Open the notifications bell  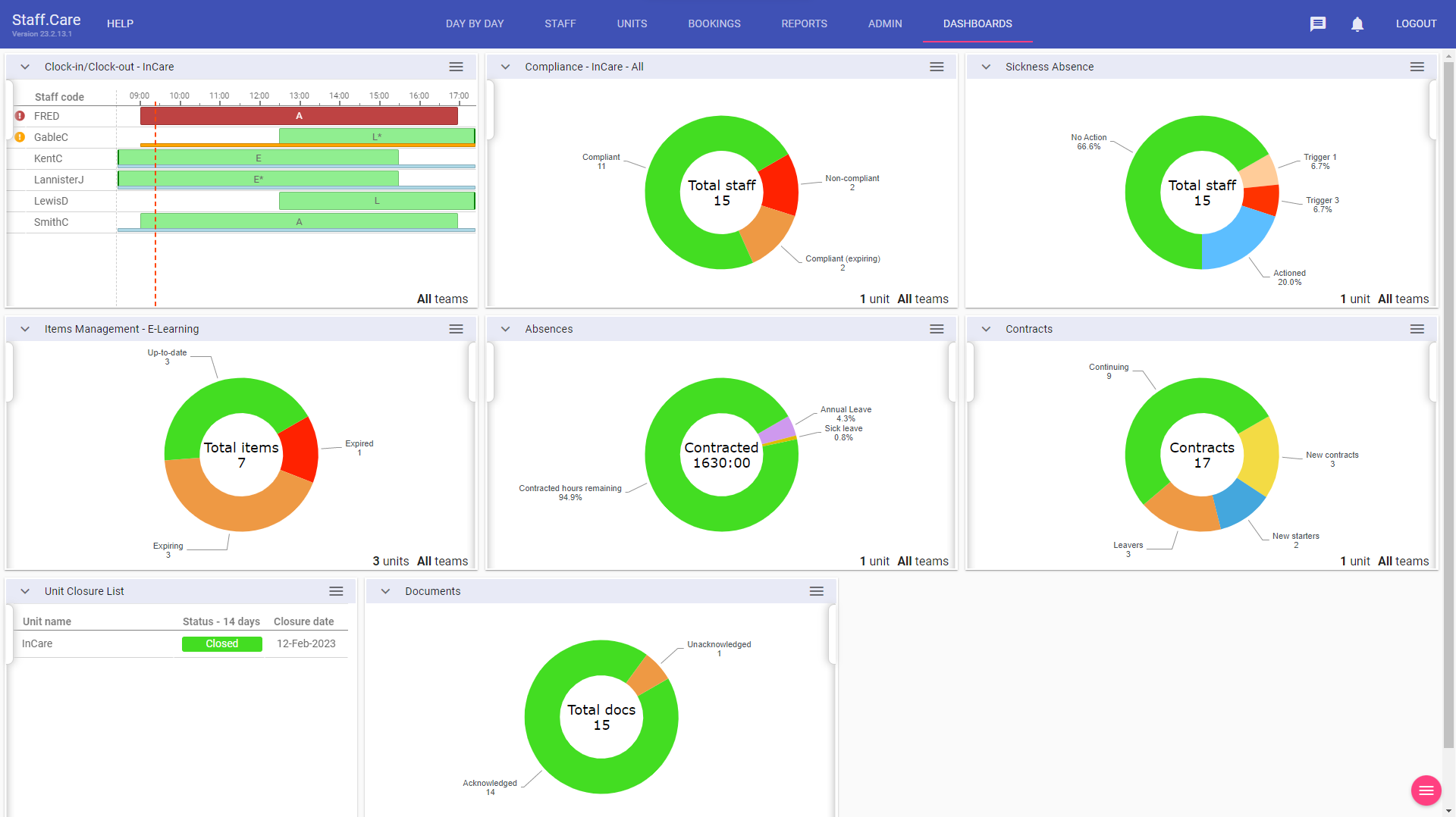point(1357,23)
